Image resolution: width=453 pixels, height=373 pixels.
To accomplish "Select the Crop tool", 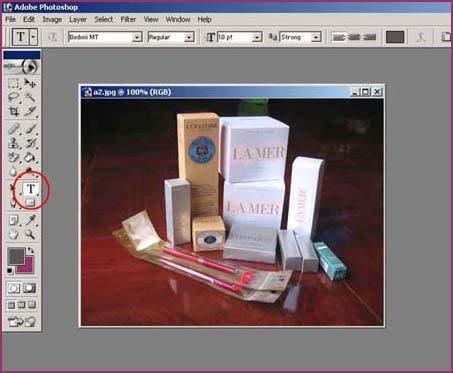I will tap(13, 111).
